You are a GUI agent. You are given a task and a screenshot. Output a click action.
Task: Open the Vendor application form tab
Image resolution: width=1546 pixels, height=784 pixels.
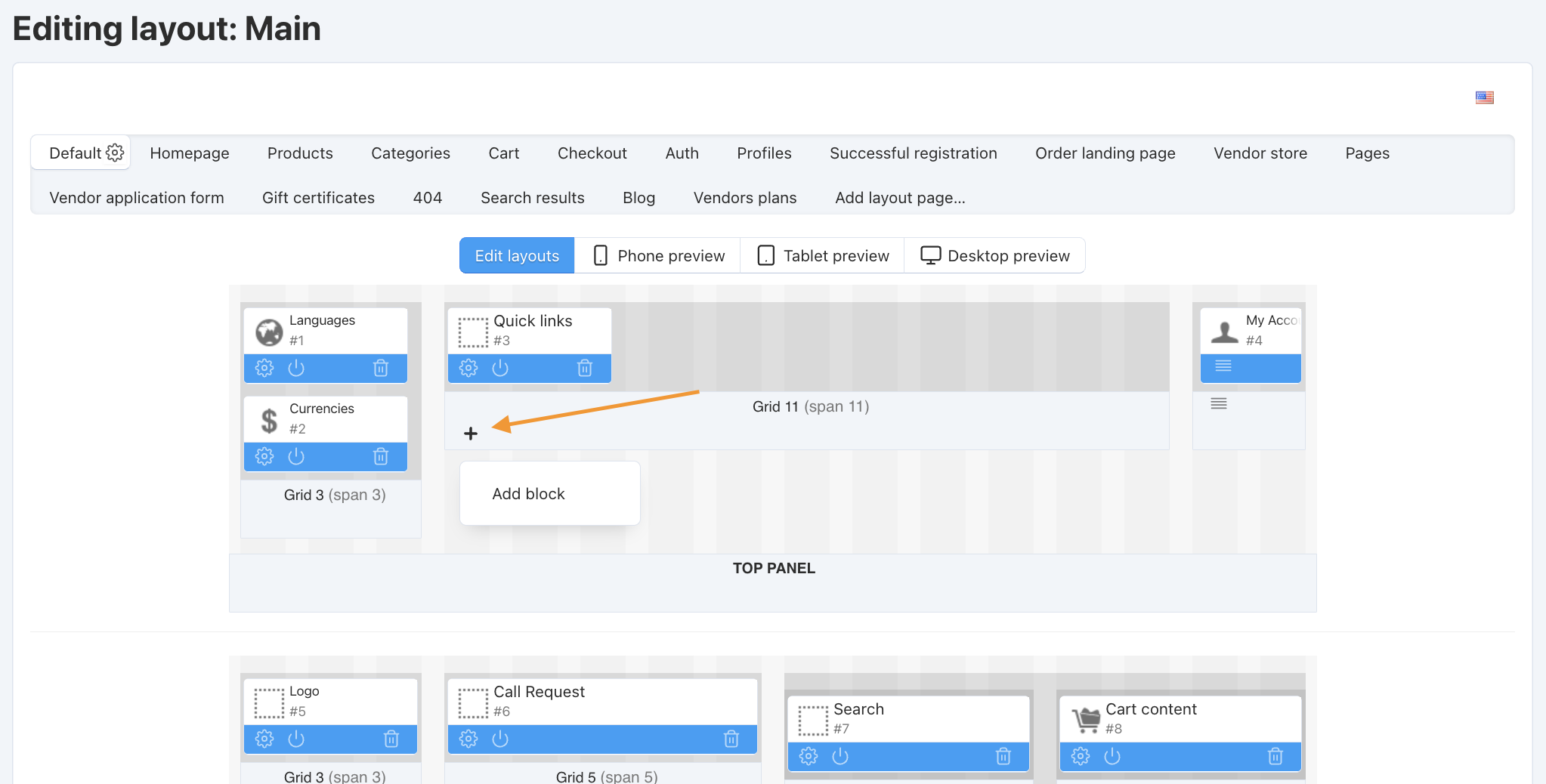[x=137, y=198]
